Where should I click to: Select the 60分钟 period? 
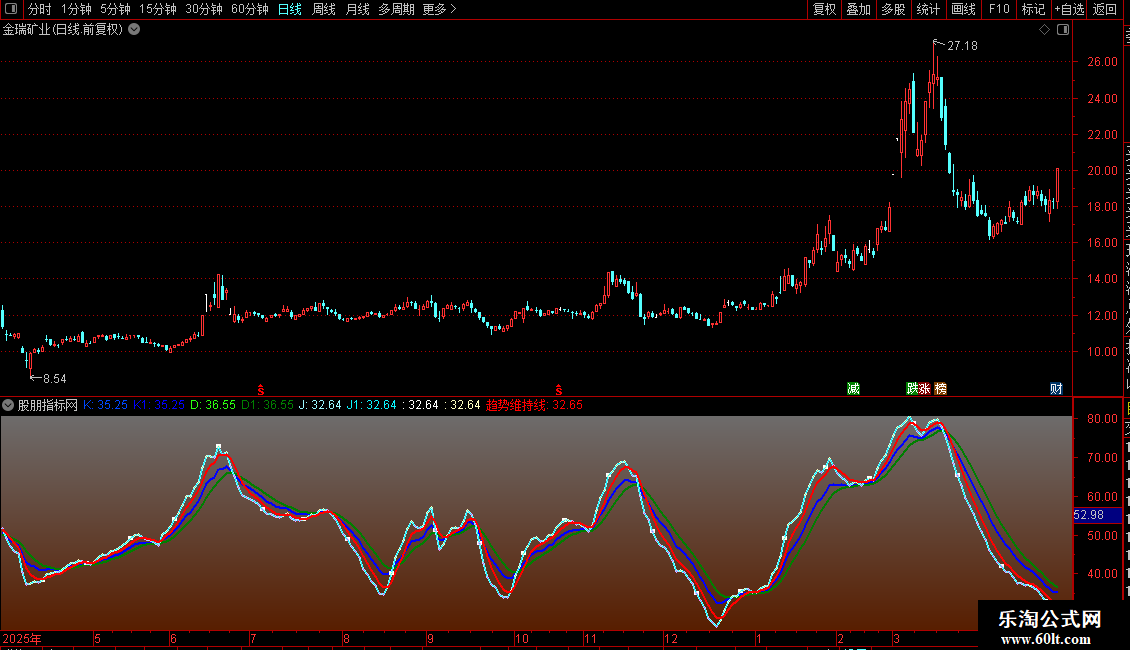coord(250,9)
